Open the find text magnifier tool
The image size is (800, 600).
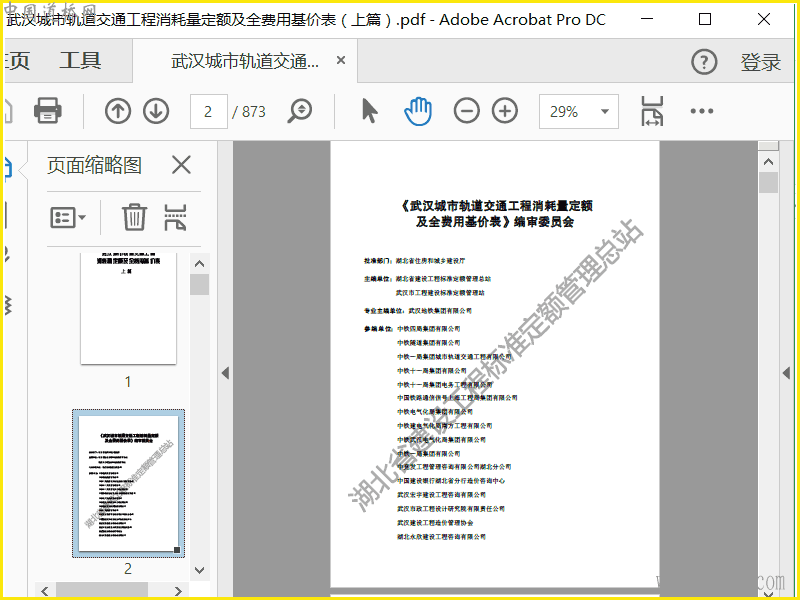click(x=299, y=111)
